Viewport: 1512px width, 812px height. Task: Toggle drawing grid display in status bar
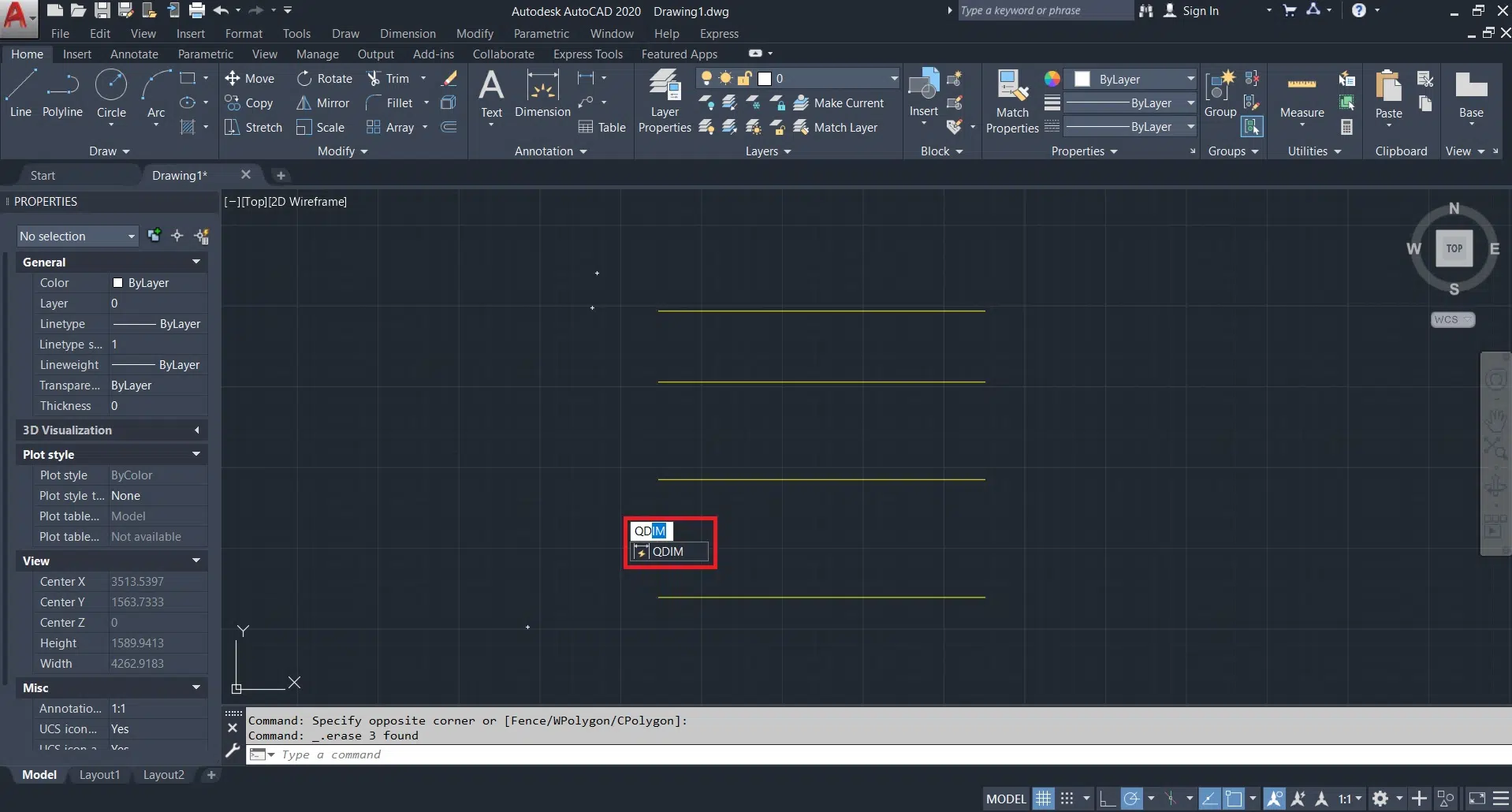pos(1043,799)
